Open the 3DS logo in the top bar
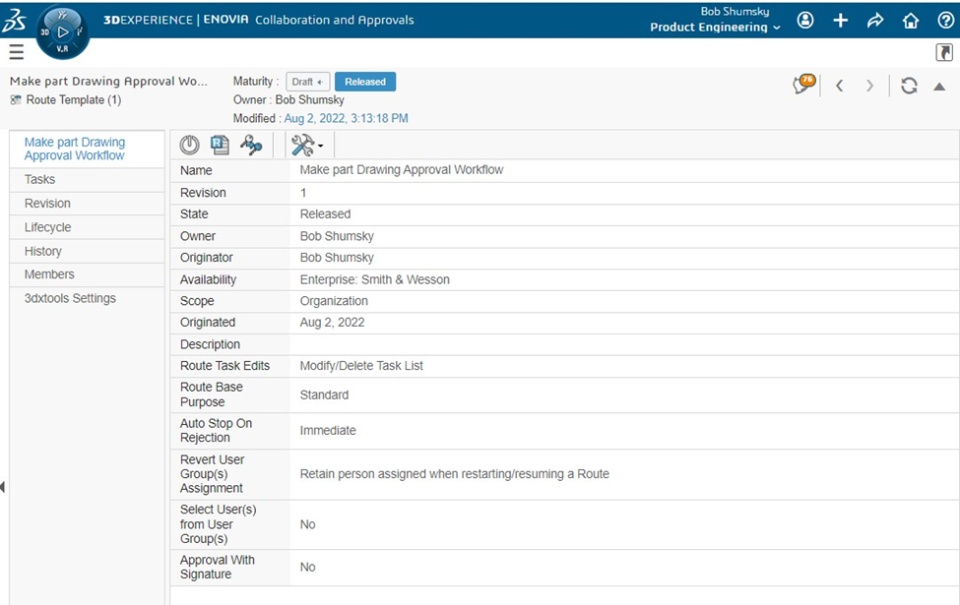Screen dimensions: 960x605 coord(14,20)
